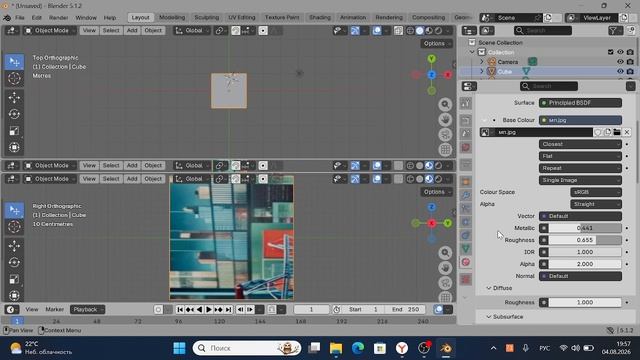The width and height of the screenshot is (640, 360).
Task: Open the Straight alpha mode dropdown
Action: (x=596, y=204)
